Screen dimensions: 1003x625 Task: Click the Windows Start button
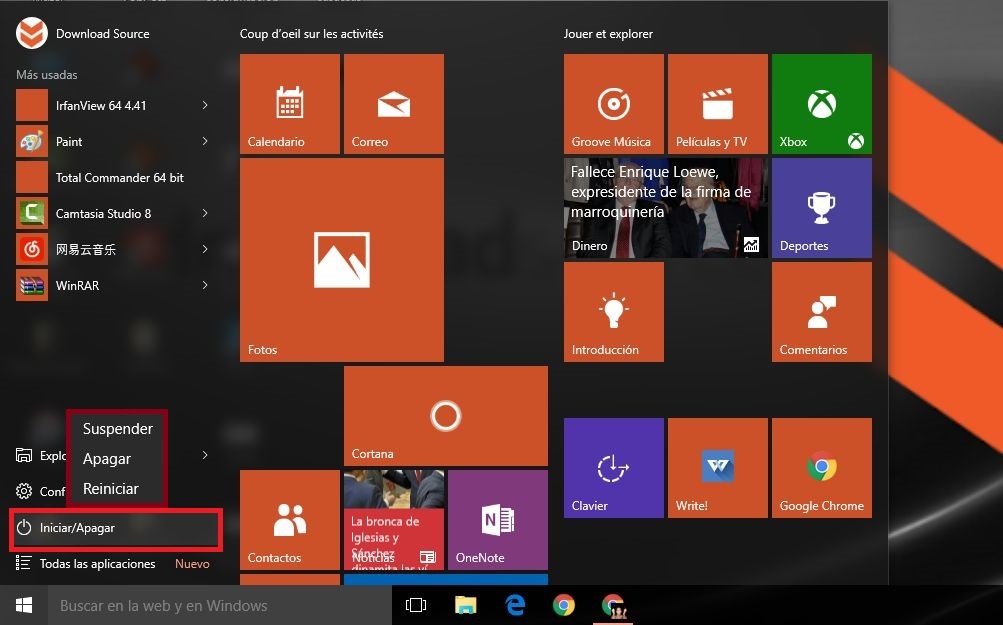(x=24, y=605)
